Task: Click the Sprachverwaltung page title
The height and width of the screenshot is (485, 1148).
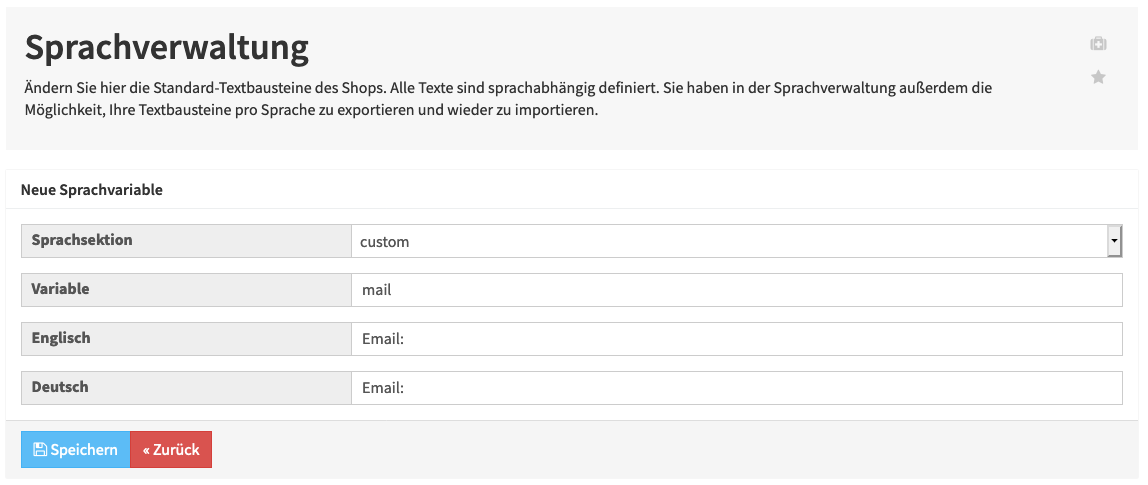Action: pyautogui.click(x=167, y=48)
